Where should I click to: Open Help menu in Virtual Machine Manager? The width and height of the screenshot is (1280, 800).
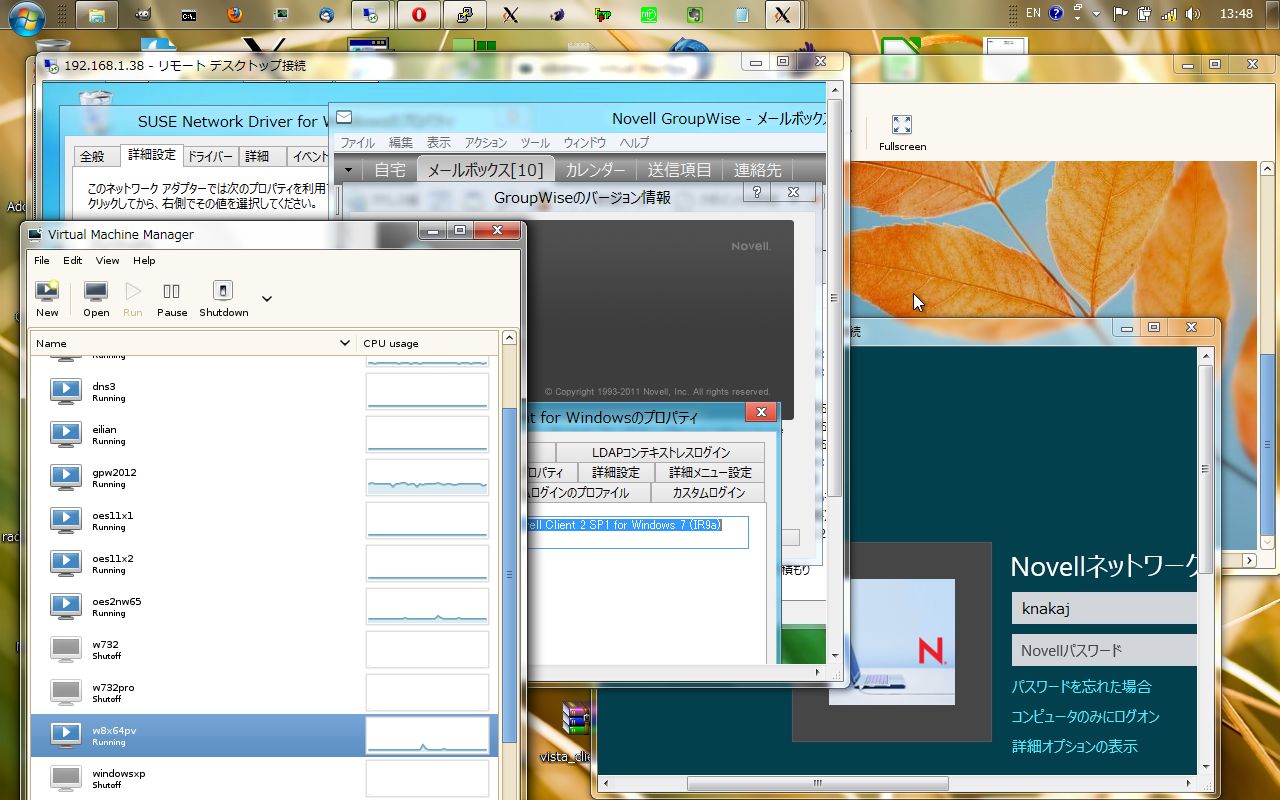144,260
